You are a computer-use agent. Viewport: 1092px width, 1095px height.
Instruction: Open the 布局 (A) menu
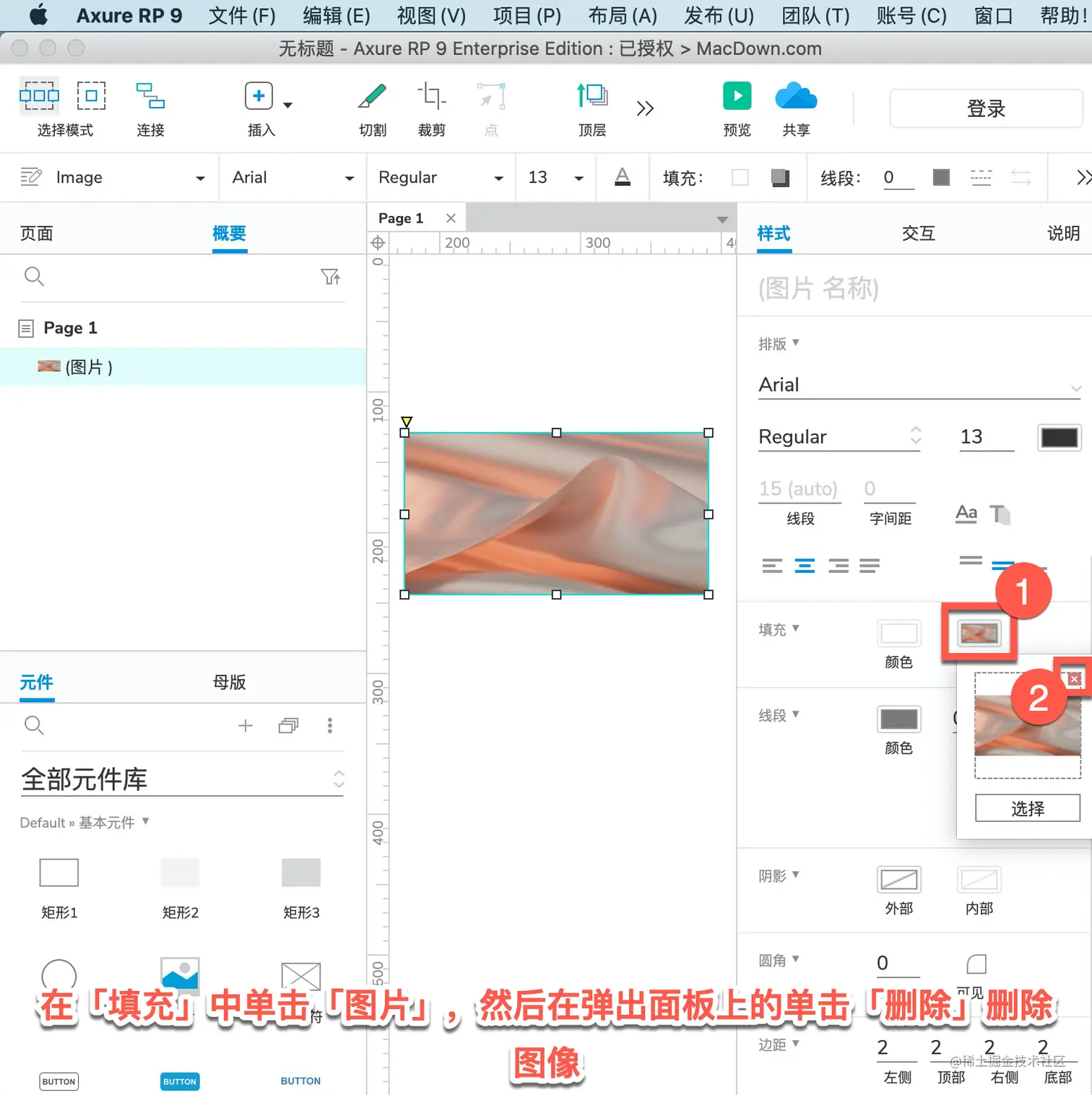[623, 15]
